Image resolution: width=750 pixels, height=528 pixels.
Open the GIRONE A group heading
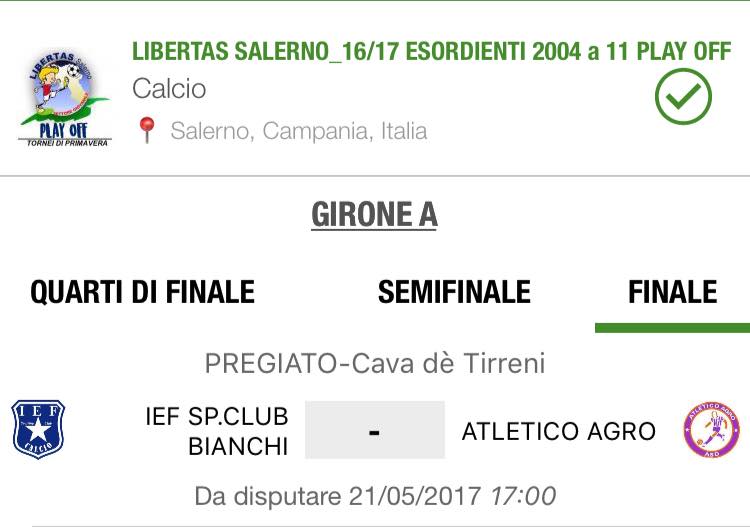pos(374,214)
